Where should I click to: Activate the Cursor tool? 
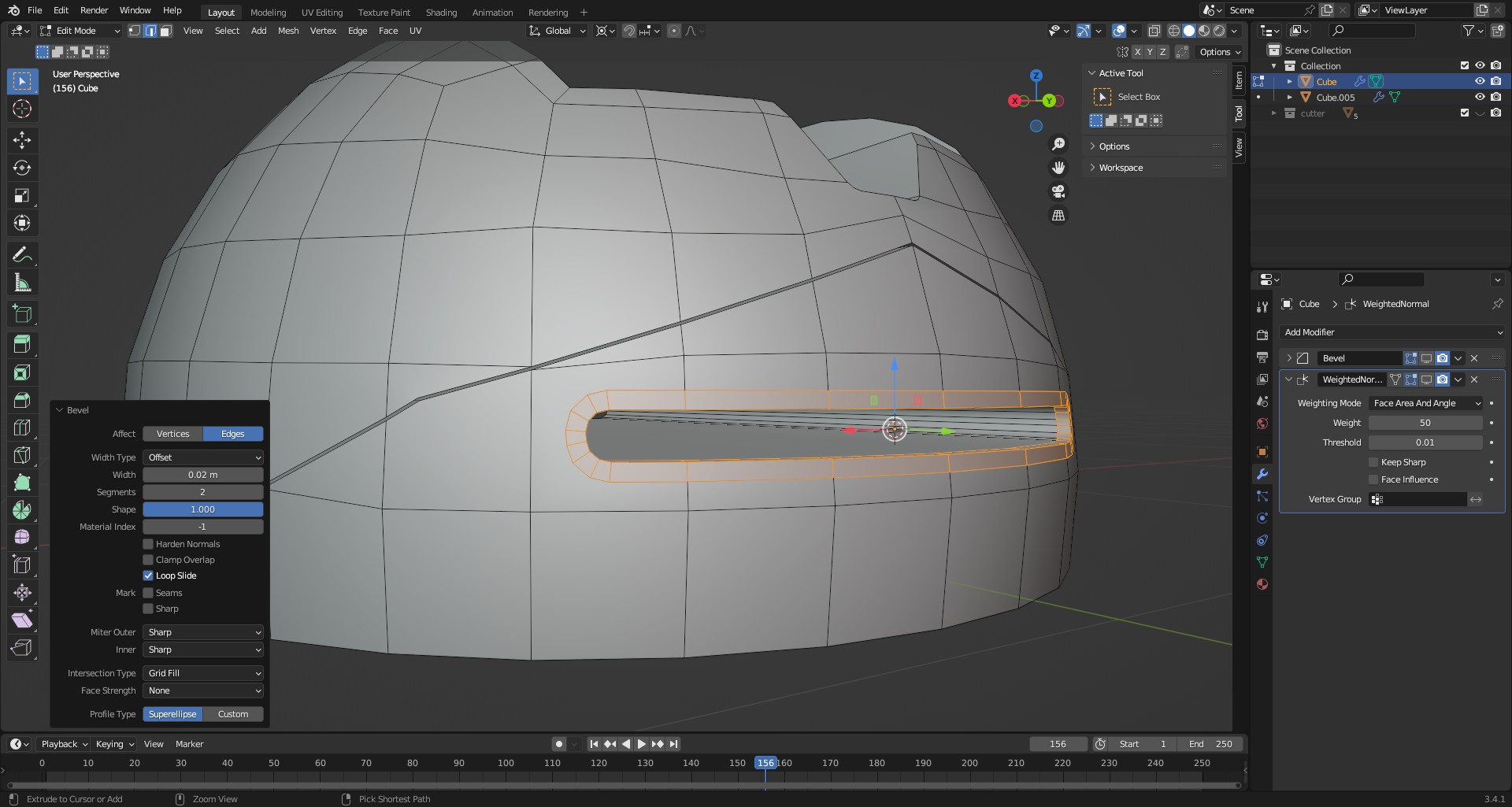click(22, 109)
